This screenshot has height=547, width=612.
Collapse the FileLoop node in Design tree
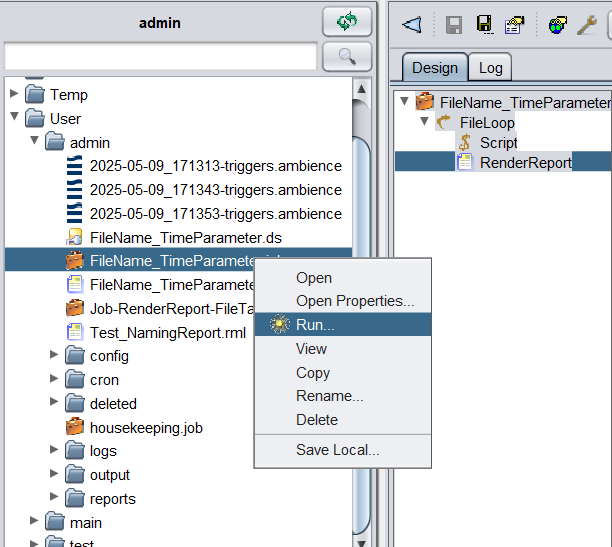423,122
